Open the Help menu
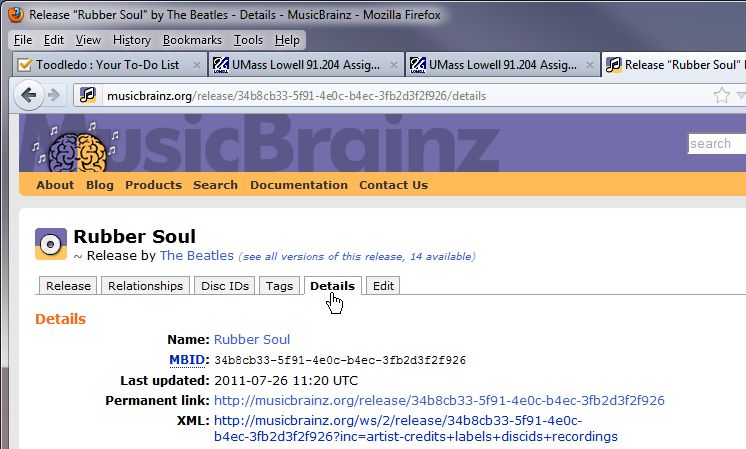 [287, 40]
